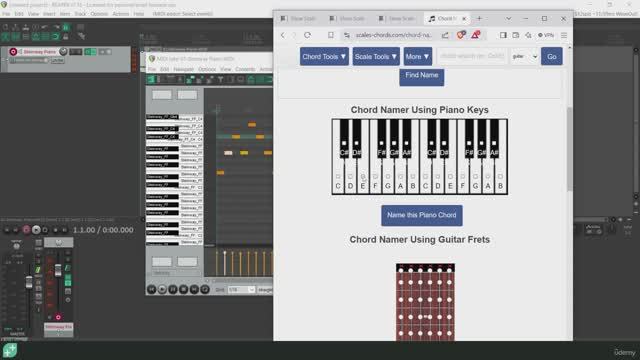Open the Chord Tools dropdown
The image size is (640, 360).
[x=324, y=56]
